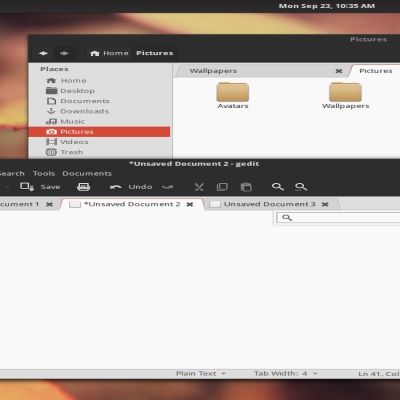Go back with the file manager arrow
Viewport: 400px width, 400px height.
43,53
